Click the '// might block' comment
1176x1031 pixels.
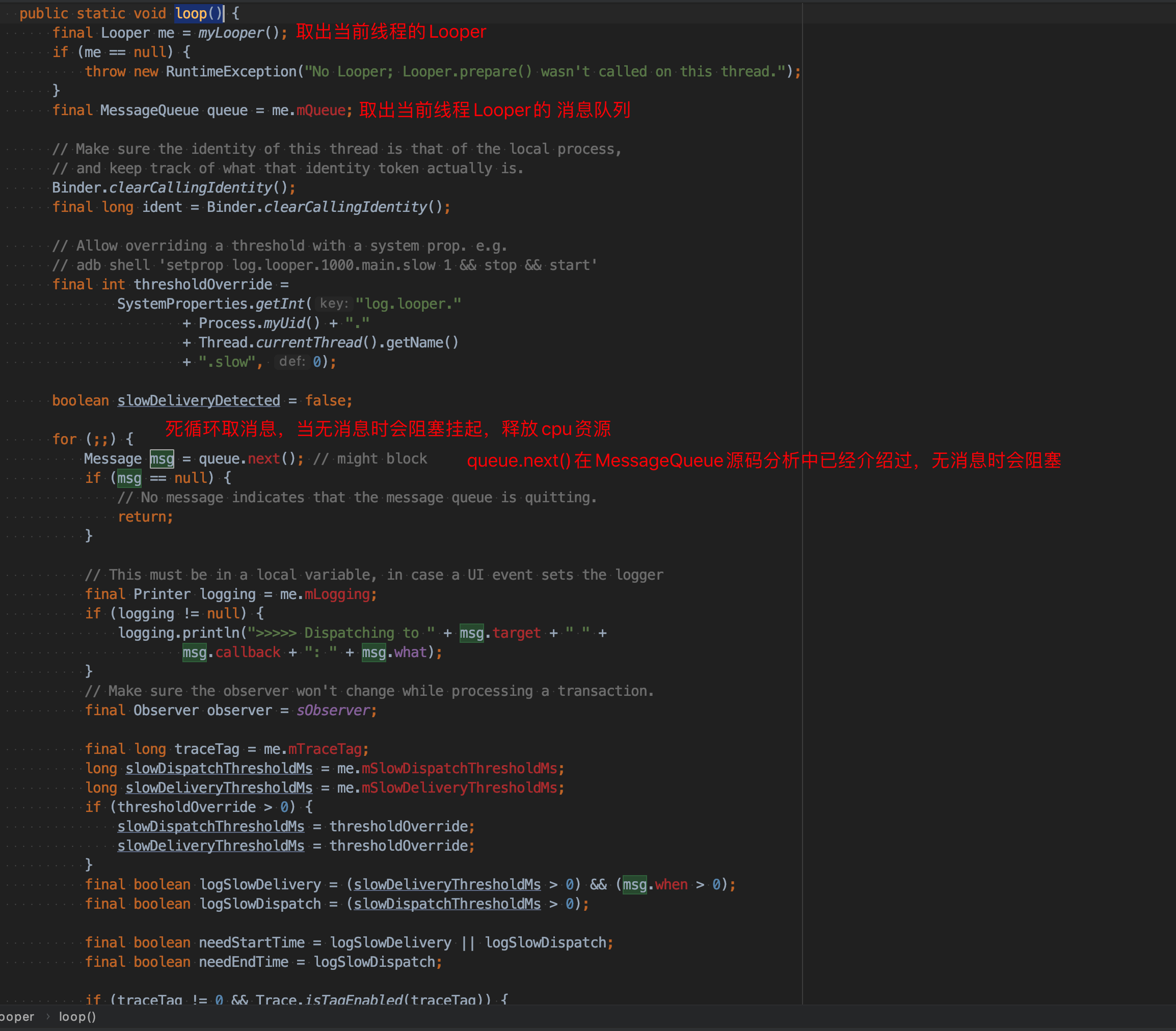pos(370,458)
